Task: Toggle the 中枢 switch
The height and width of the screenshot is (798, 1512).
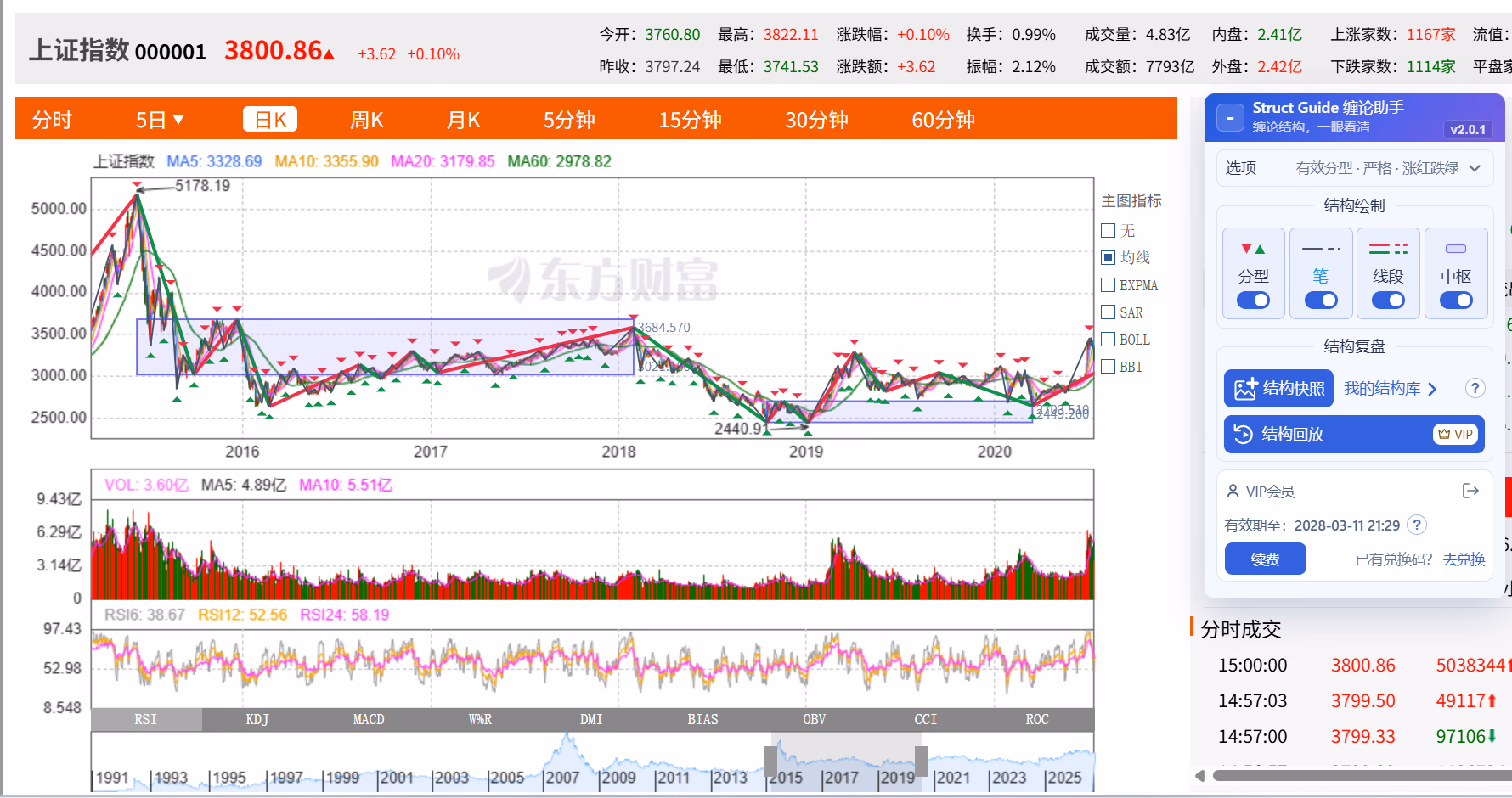Action: point(1456,300)
